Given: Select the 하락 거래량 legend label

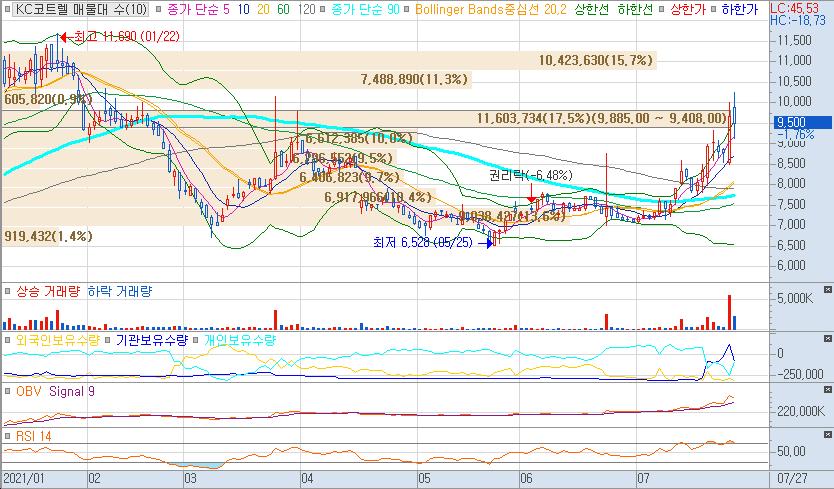Looking at the screenshot, I should click(120, 291).
